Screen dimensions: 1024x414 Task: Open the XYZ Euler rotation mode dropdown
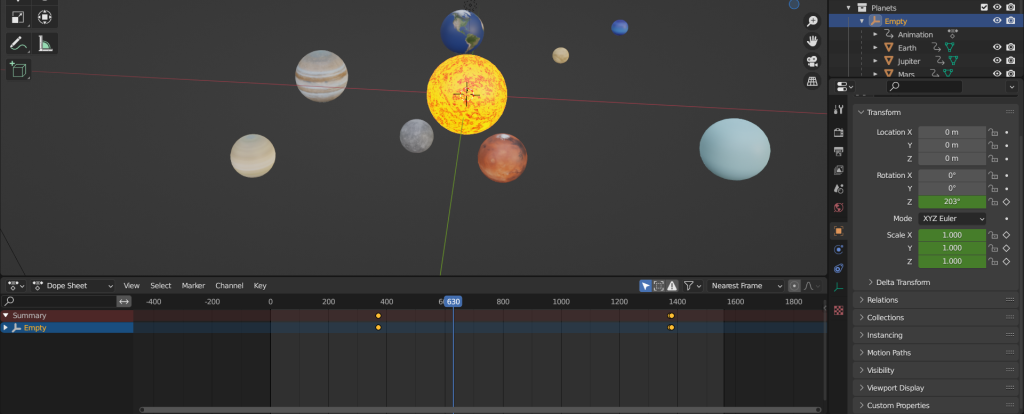952,218
